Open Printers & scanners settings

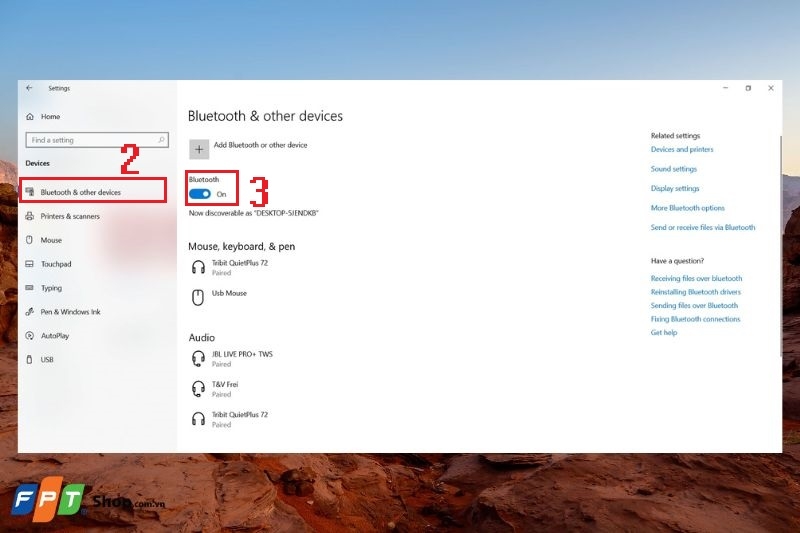pyautogui.click(x=70, y=216)
